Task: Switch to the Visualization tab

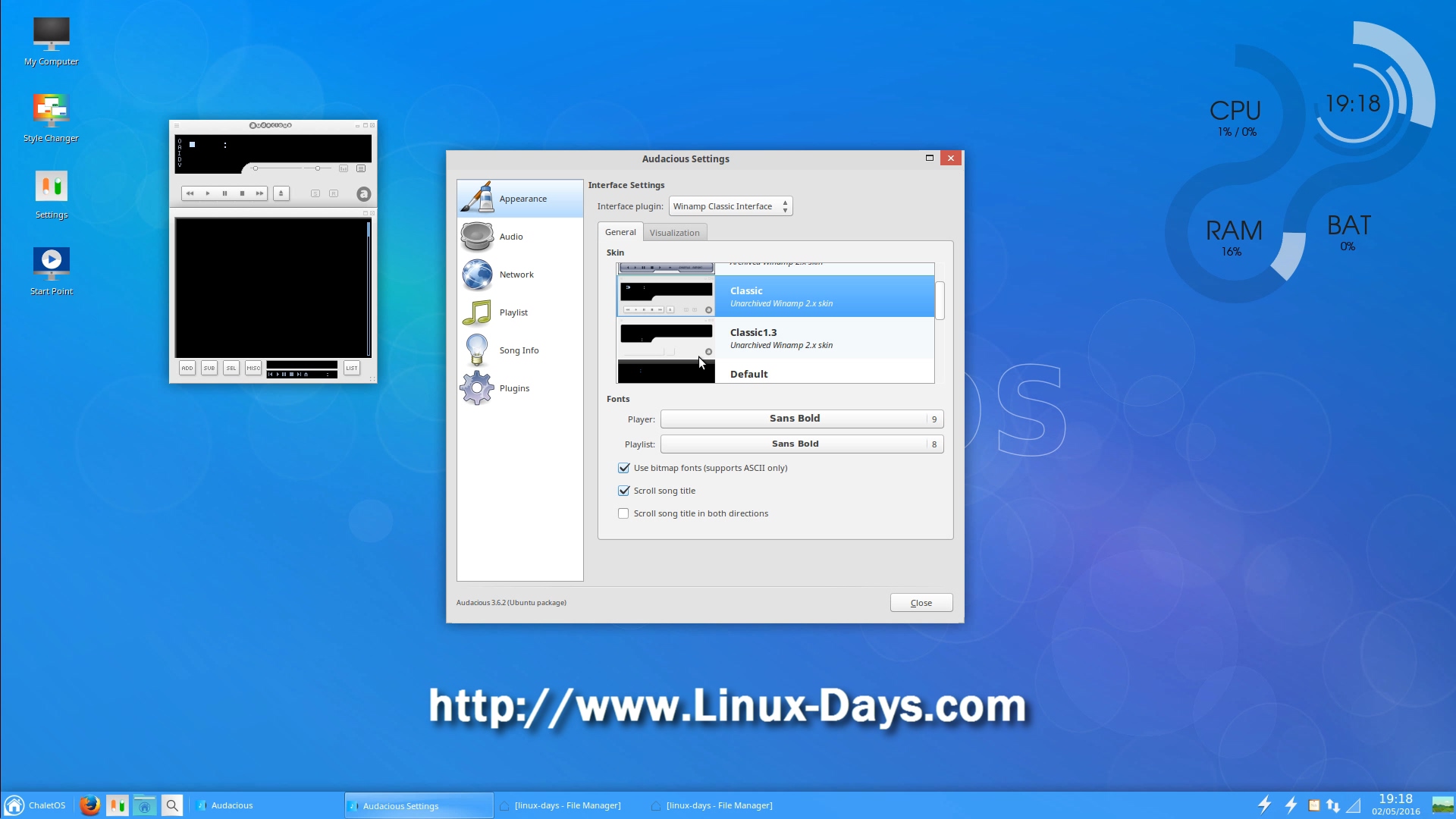Action: click(675, 233)
